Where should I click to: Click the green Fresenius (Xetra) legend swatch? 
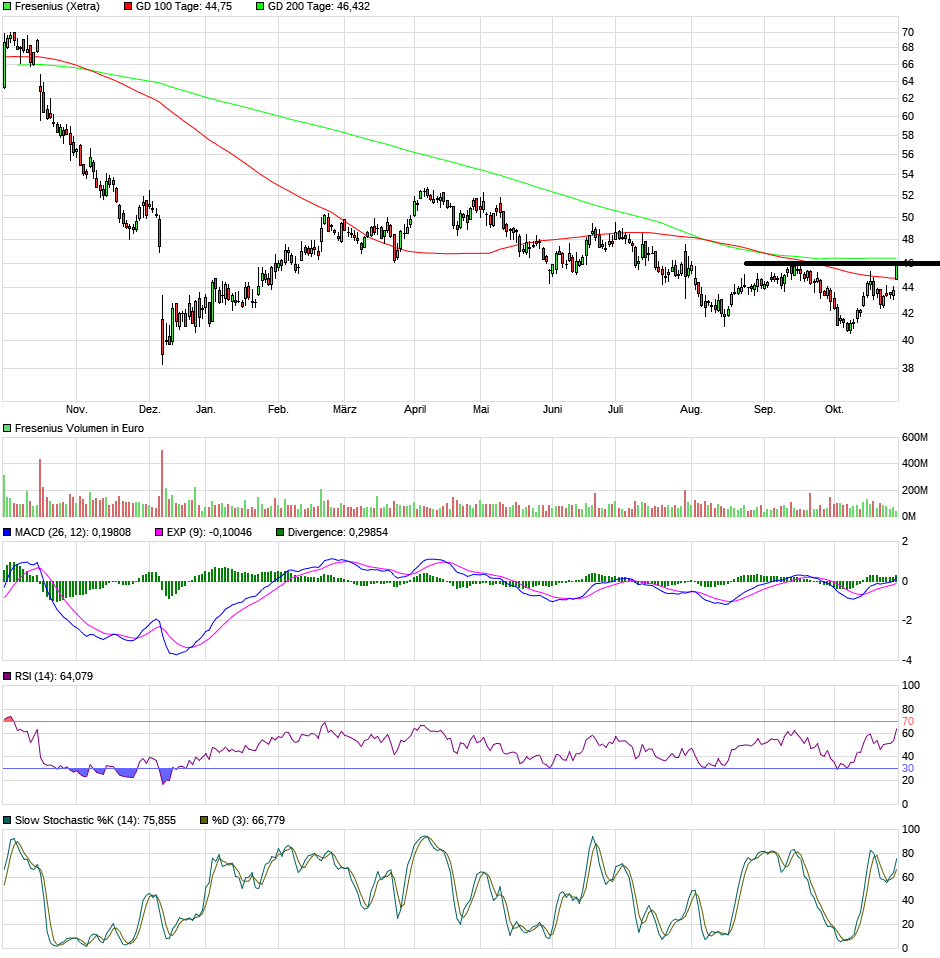(x=7, y=6)
